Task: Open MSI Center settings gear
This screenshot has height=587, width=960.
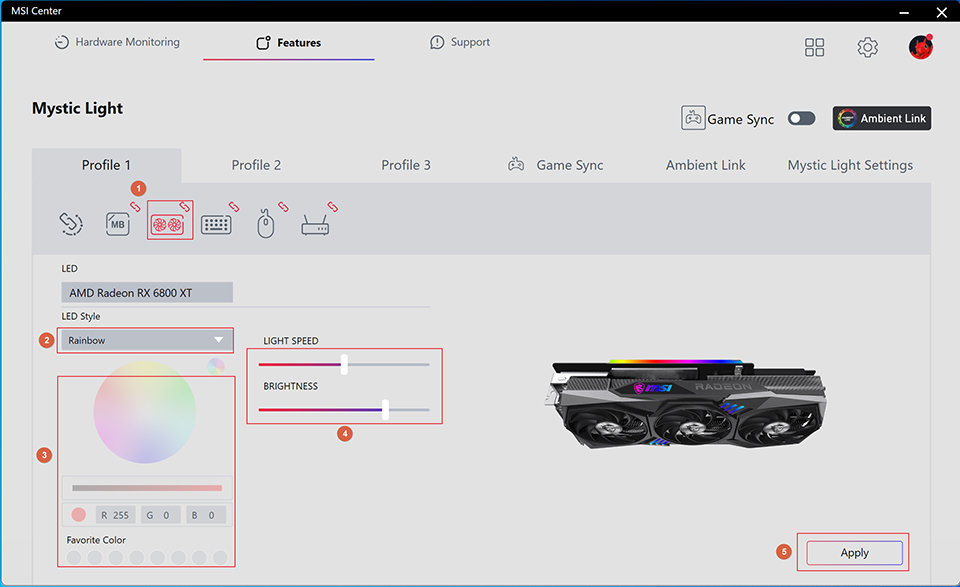Action: point(868,47)
